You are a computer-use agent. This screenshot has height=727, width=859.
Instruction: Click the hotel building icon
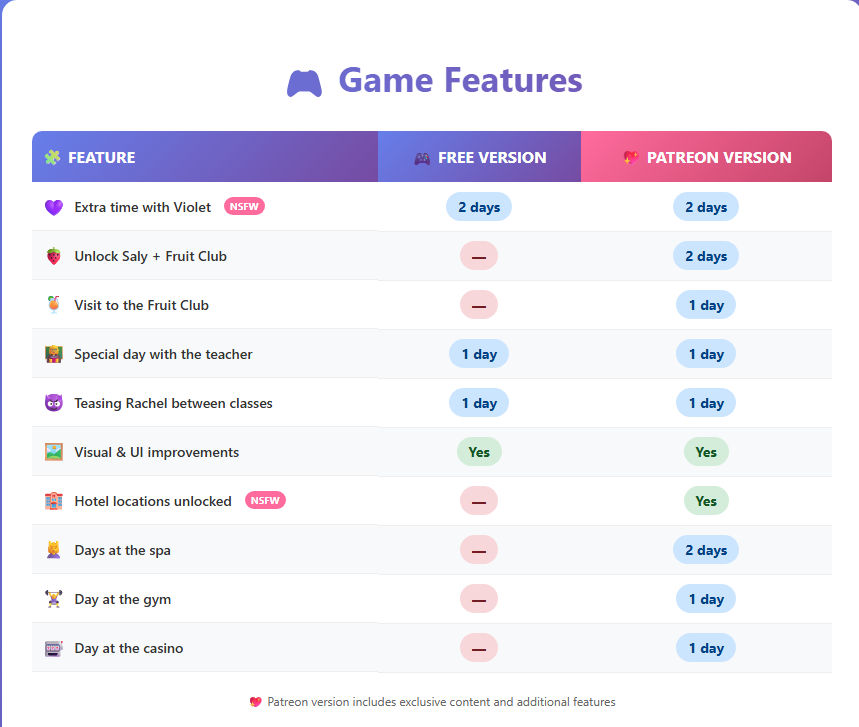point(54,501)
